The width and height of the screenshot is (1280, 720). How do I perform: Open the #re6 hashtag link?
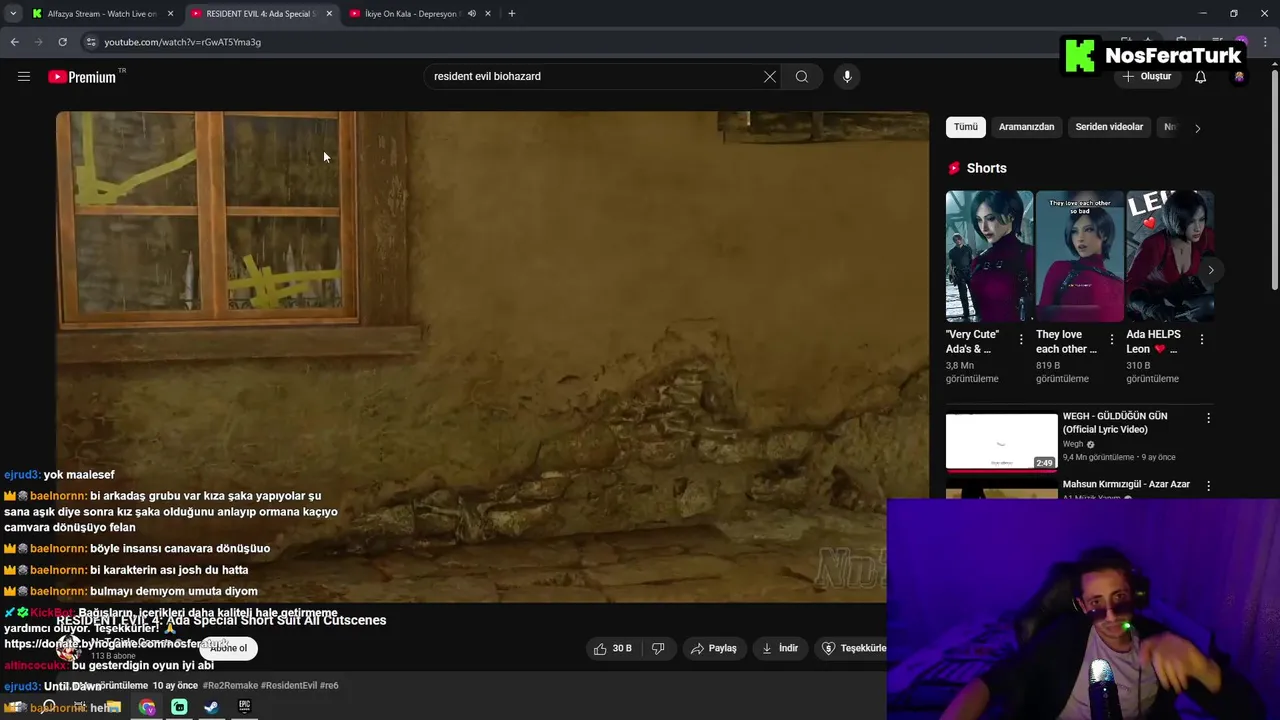click(329, 686)
